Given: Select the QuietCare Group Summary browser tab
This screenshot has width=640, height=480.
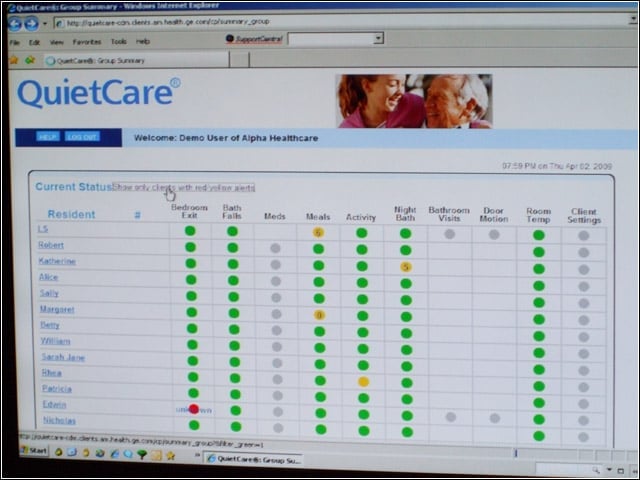Looking at the screenshot, I should (136, 60).
